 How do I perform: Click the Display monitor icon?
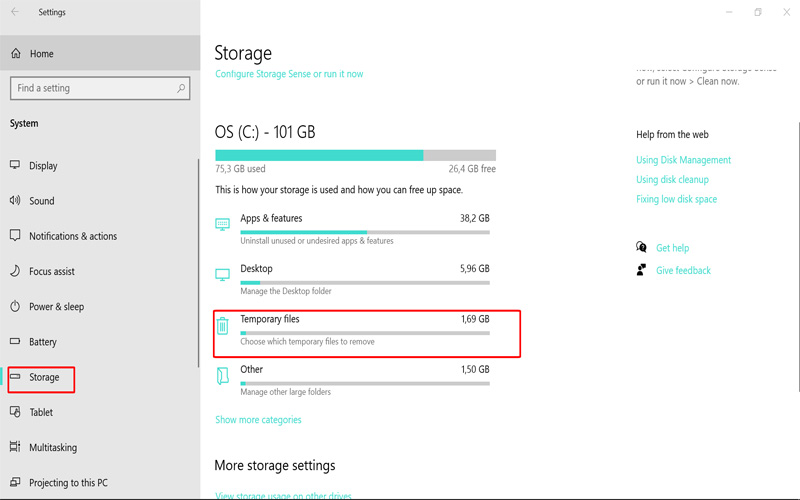[x=15, y=165]
